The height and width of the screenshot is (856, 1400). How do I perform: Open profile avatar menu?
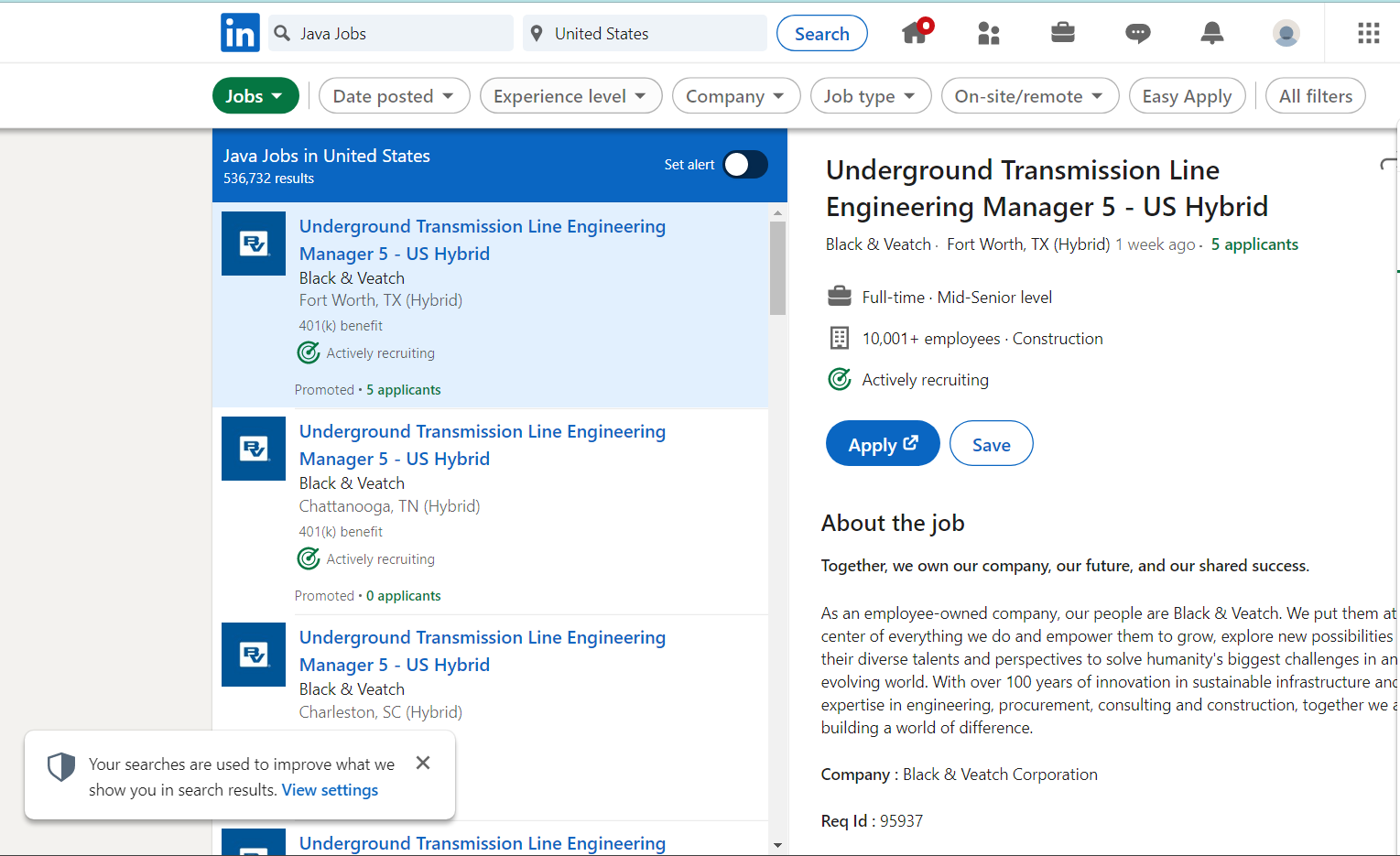click(x=1286, y=33)
